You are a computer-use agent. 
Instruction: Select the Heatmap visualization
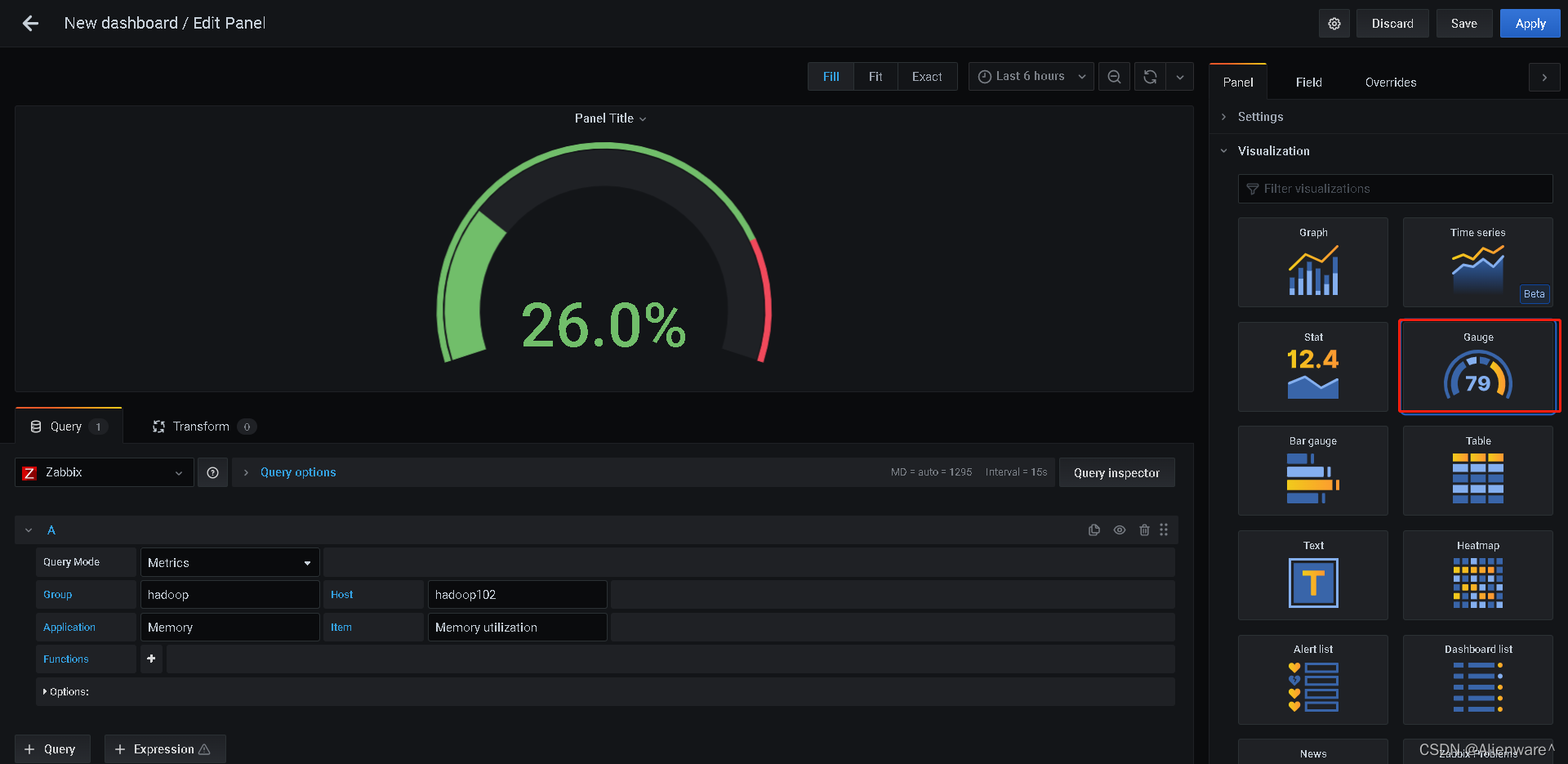[1478, 575]
